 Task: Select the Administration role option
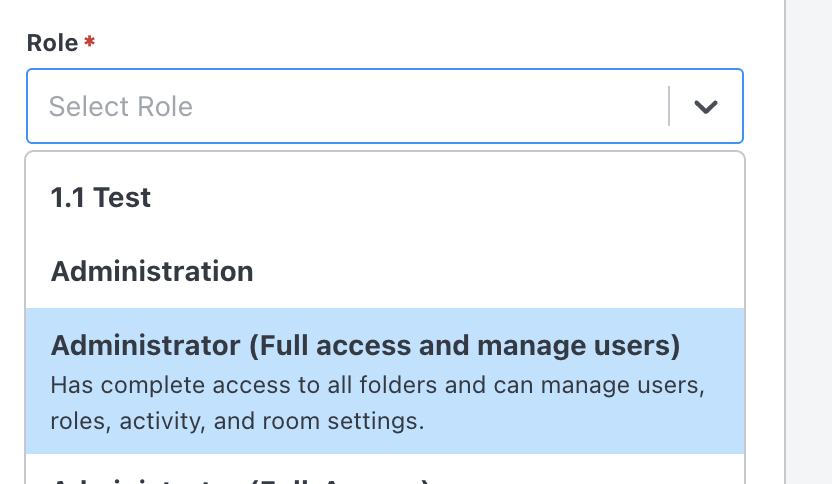click(385, 271)
